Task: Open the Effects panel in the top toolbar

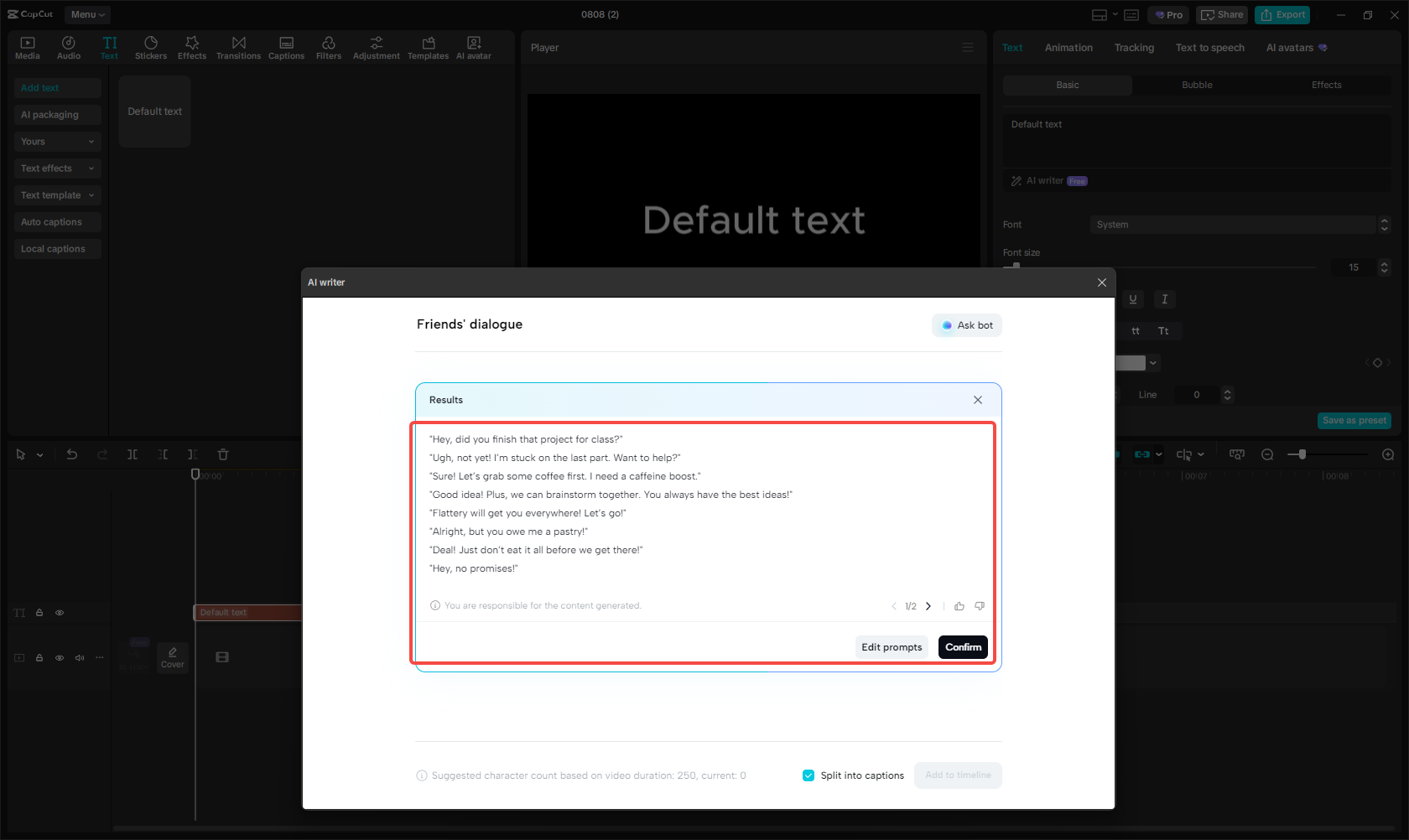Action: pyautogui.click(x=192, y=48)
